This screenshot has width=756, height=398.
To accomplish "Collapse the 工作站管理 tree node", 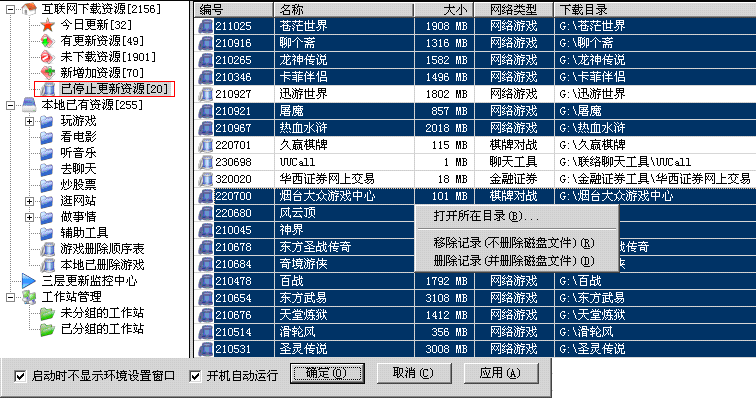I will click(11, 297).
